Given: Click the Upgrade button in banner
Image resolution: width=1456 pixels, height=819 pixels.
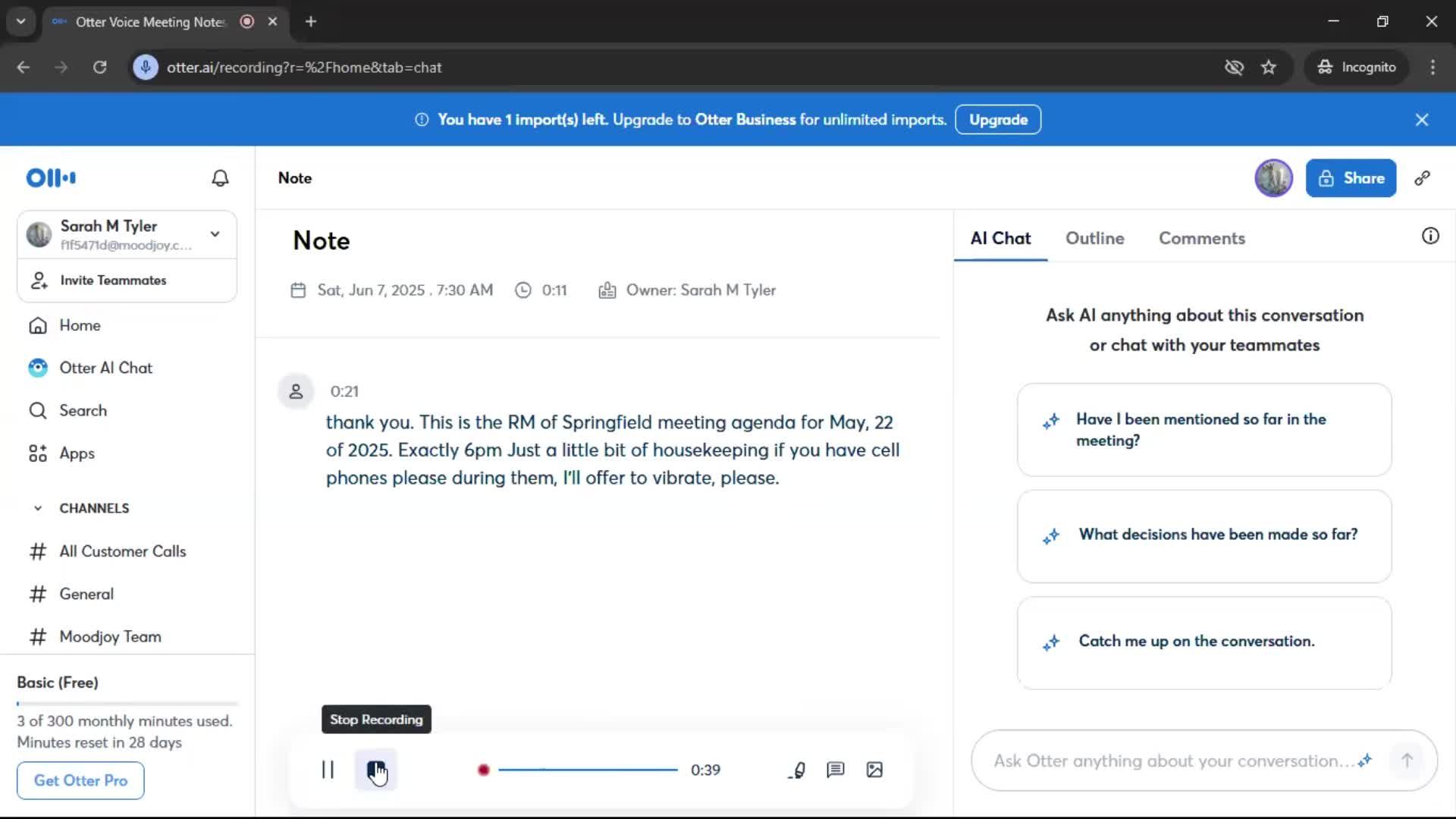Looking at the screenshot, I should pyautogui.click(x=998, y=120).
